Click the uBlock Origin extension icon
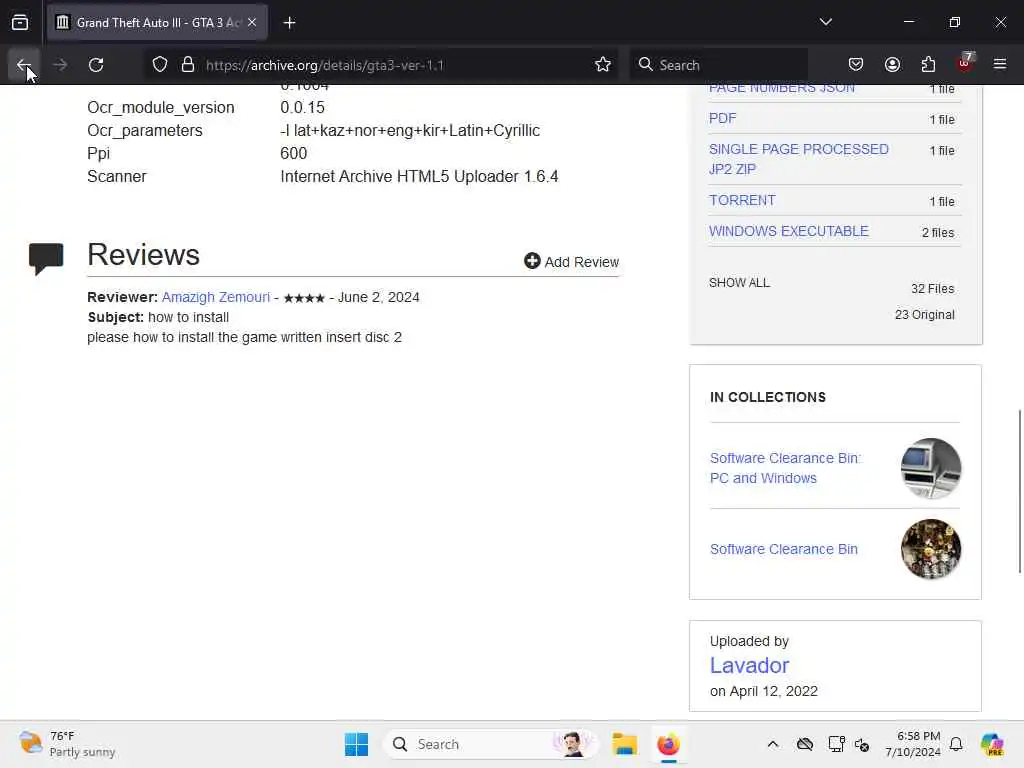Viewport: 1024px width, 768px height. pos(965,63)
